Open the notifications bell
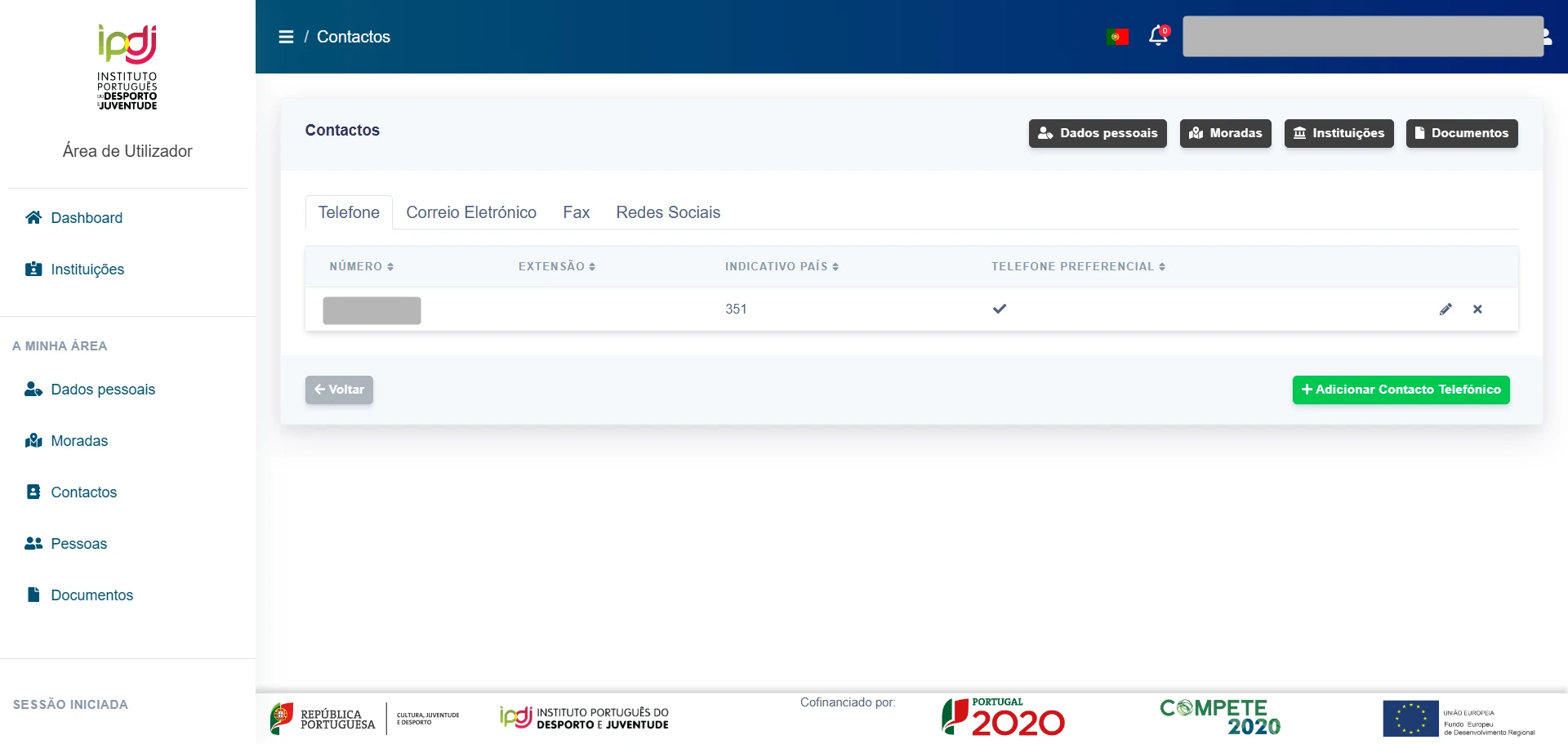 click(x=1158, y=36)
